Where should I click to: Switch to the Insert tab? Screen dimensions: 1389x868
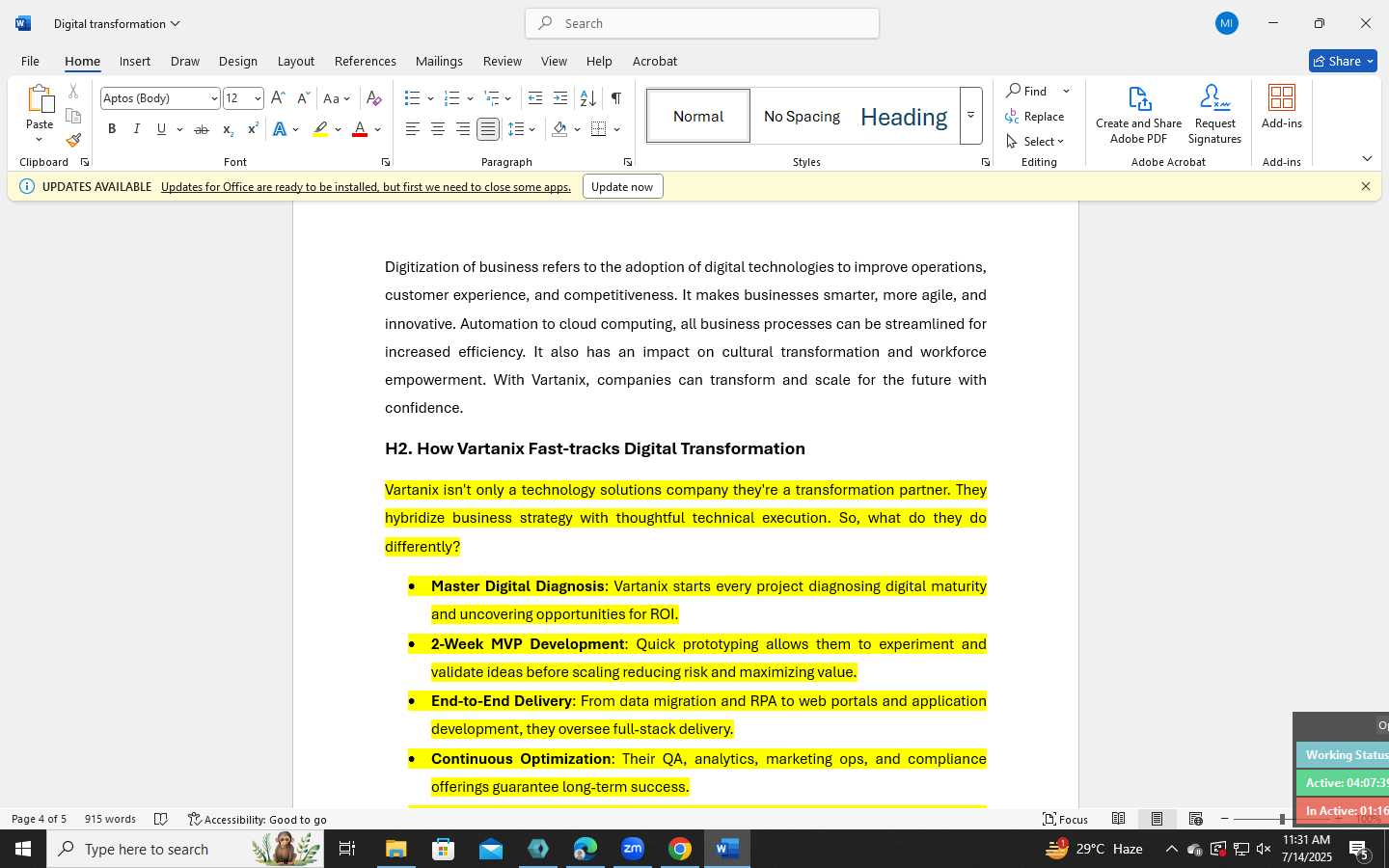click(135, 61)
